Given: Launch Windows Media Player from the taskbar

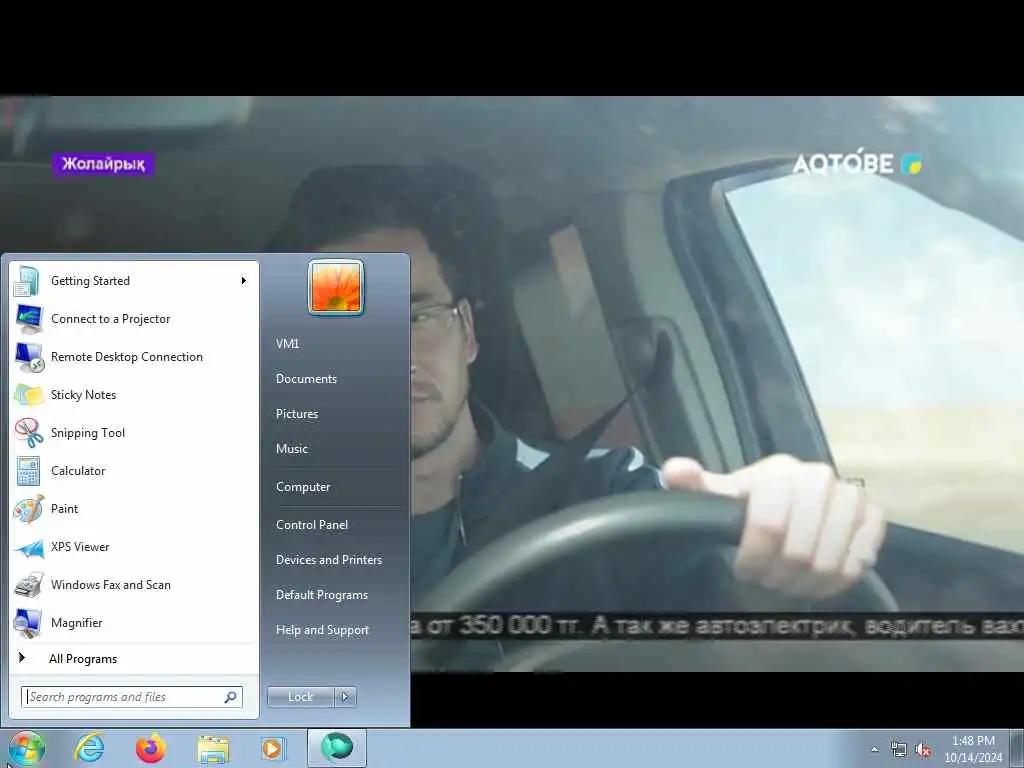Looking at the screenshot, I should (x=272, y=749).
